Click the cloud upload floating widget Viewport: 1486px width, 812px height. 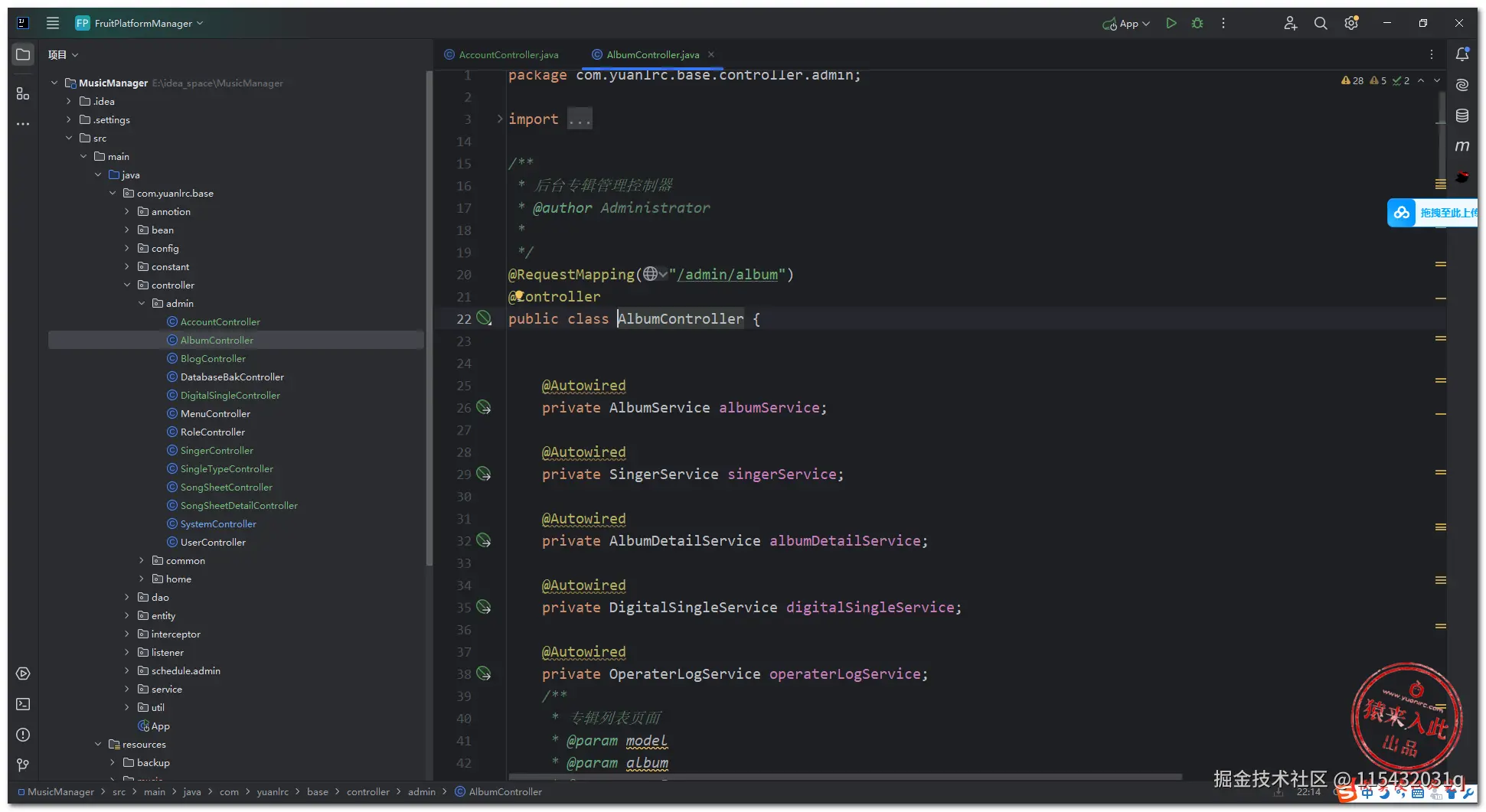tap(1432, 213)
